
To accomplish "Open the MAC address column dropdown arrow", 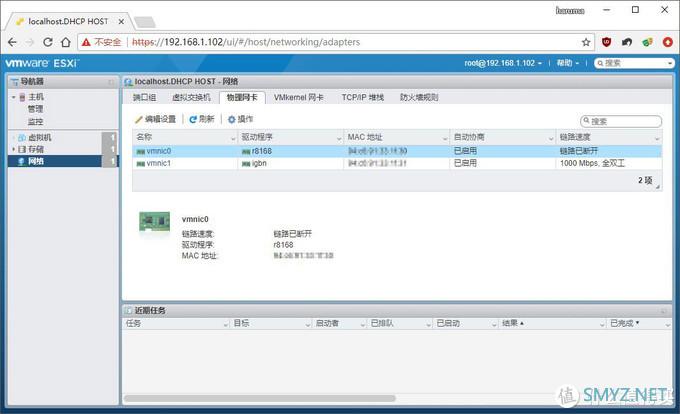I will pos(445,138).
